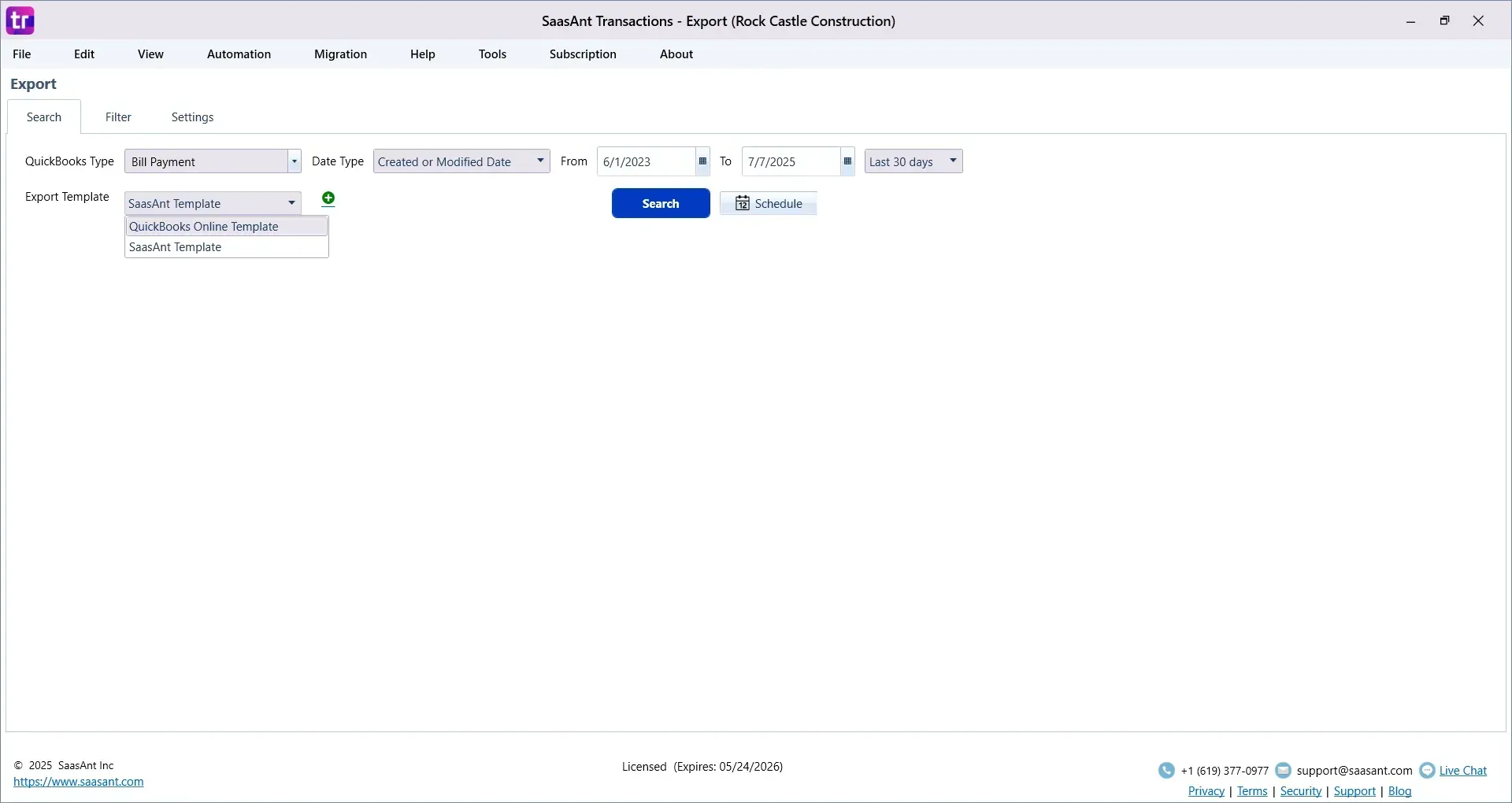Image resolution: width=1512 pixels, height=803 pixels.
Task: Restore down the SaasAnt window
Action: coord(1445,21)
